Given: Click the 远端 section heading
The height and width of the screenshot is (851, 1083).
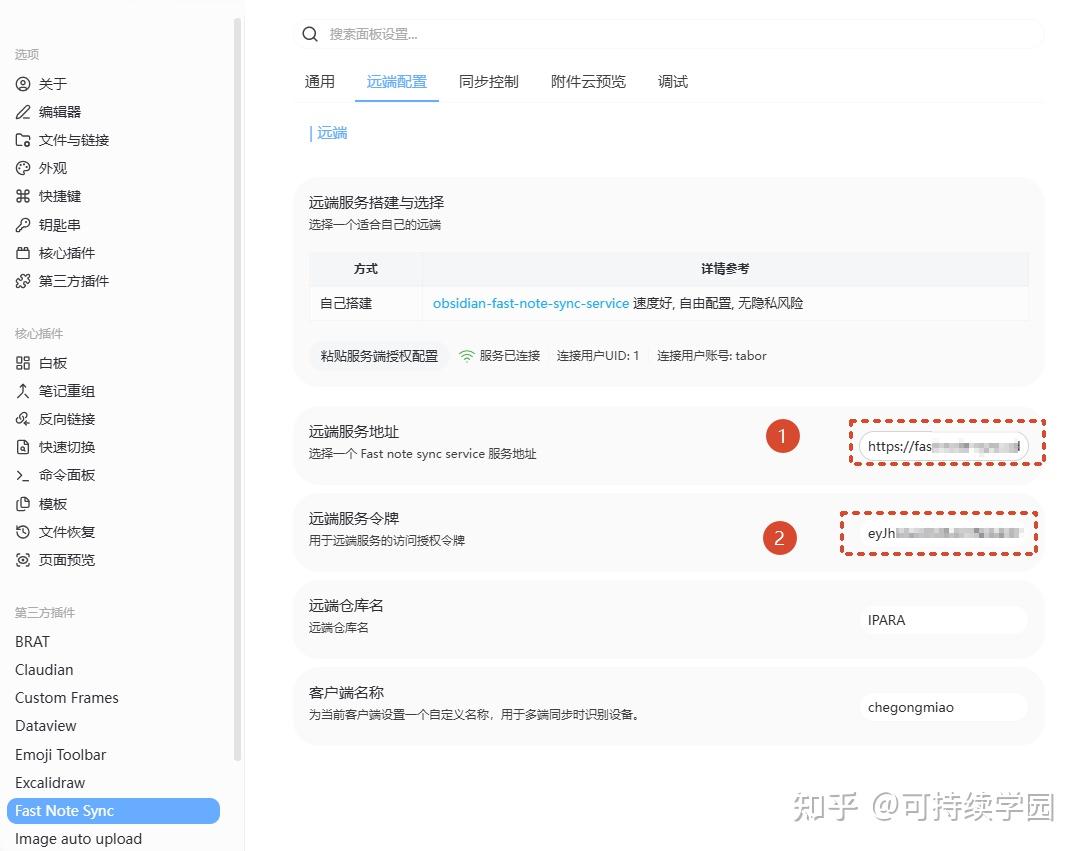Looking at the screenshot, I should point(332,133).
